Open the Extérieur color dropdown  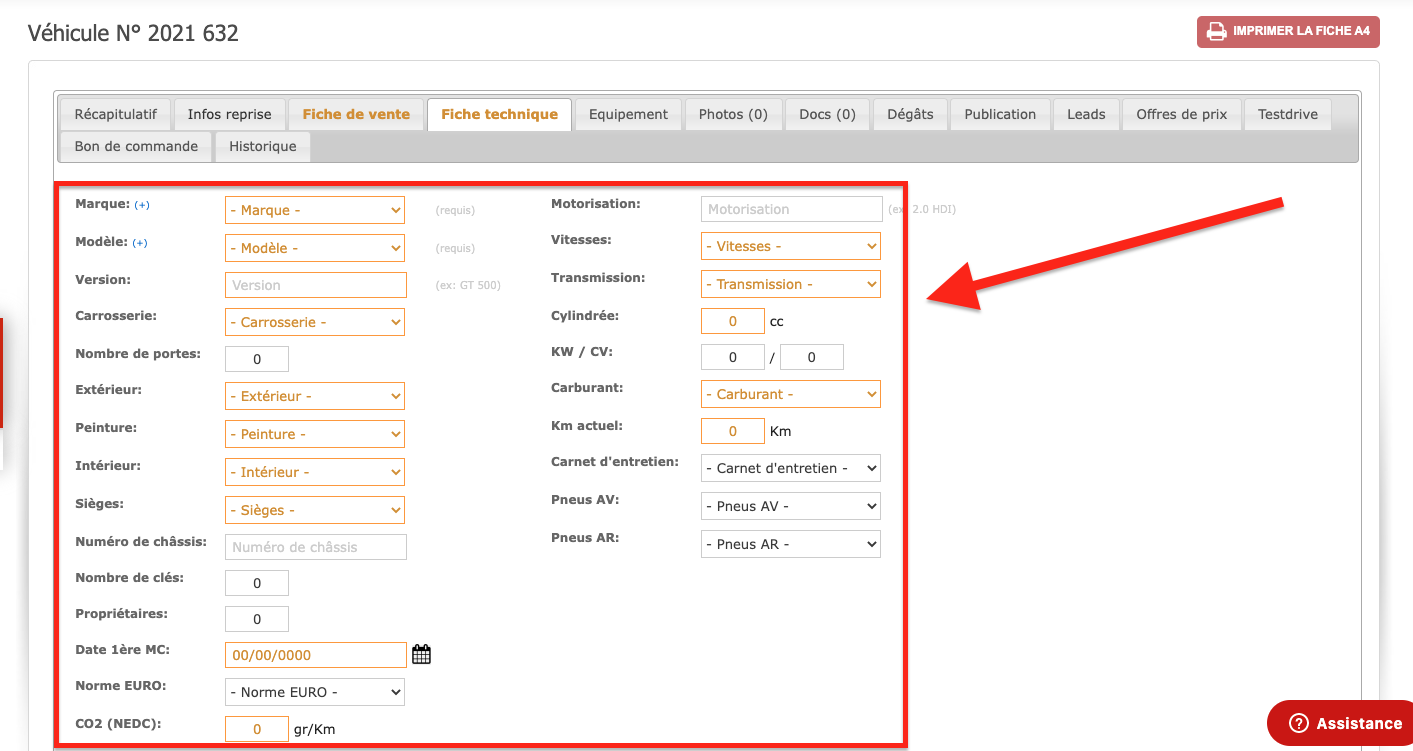point(315,396)
